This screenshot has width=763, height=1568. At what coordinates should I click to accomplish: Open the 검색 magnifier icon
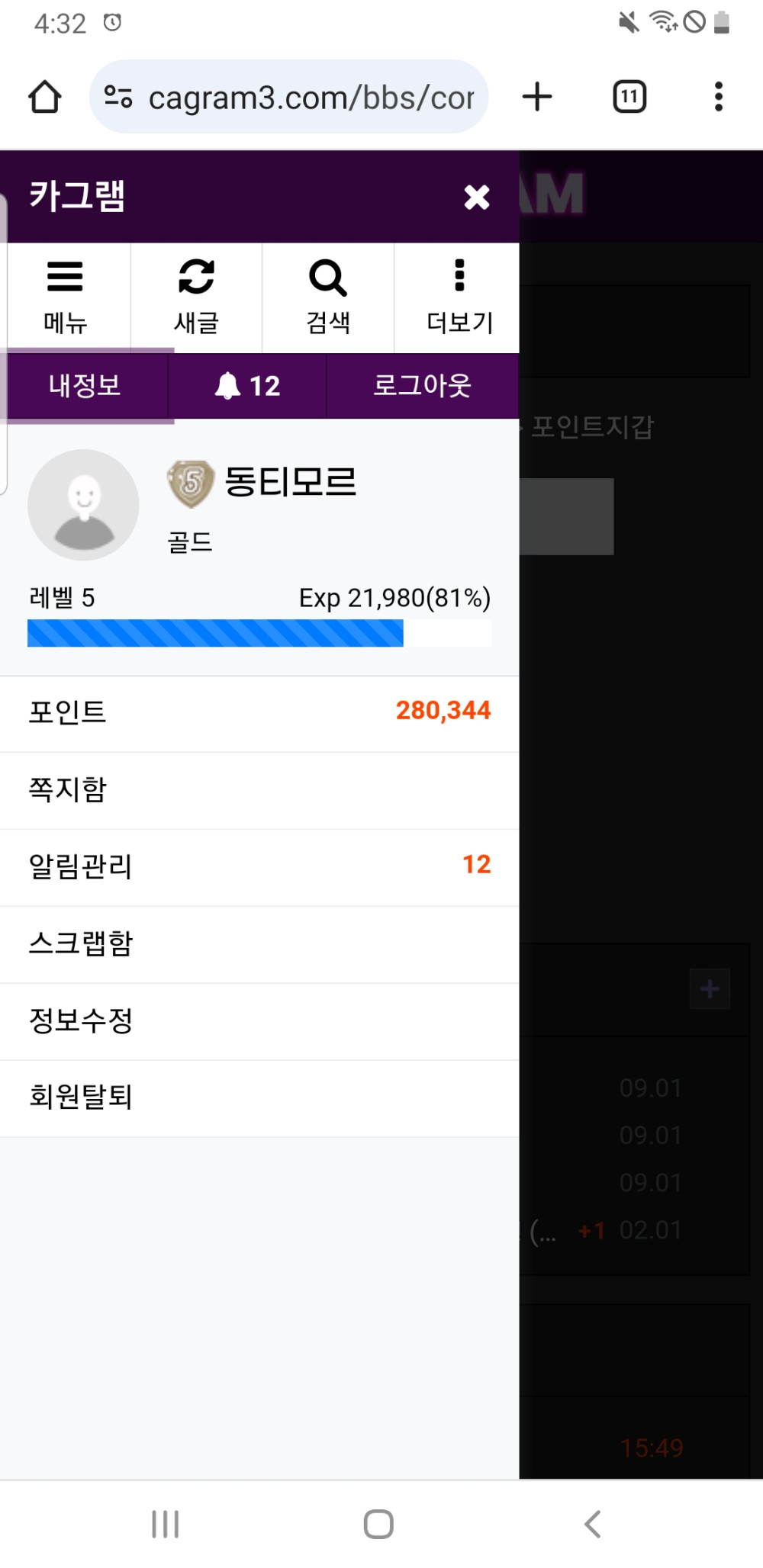click(328, 278)
